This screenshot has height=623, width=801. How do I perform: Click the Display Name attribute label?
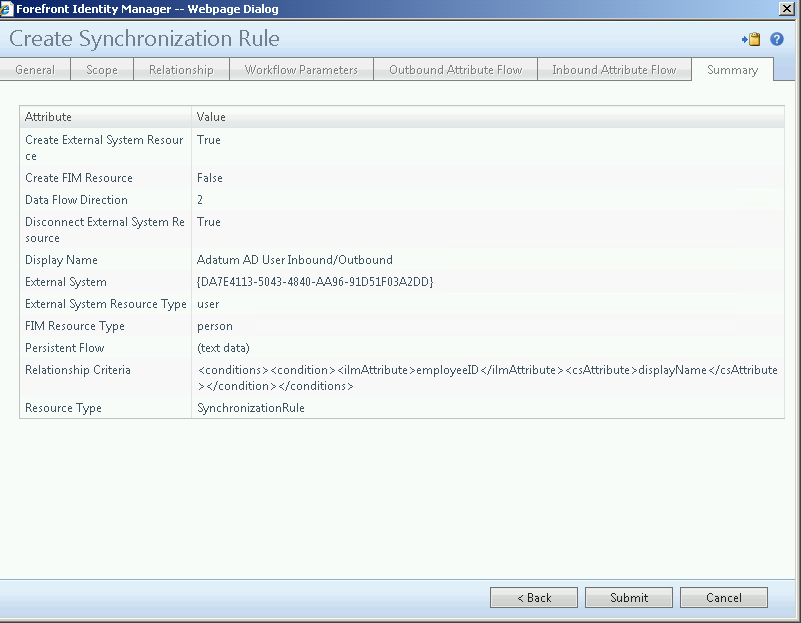61,260
